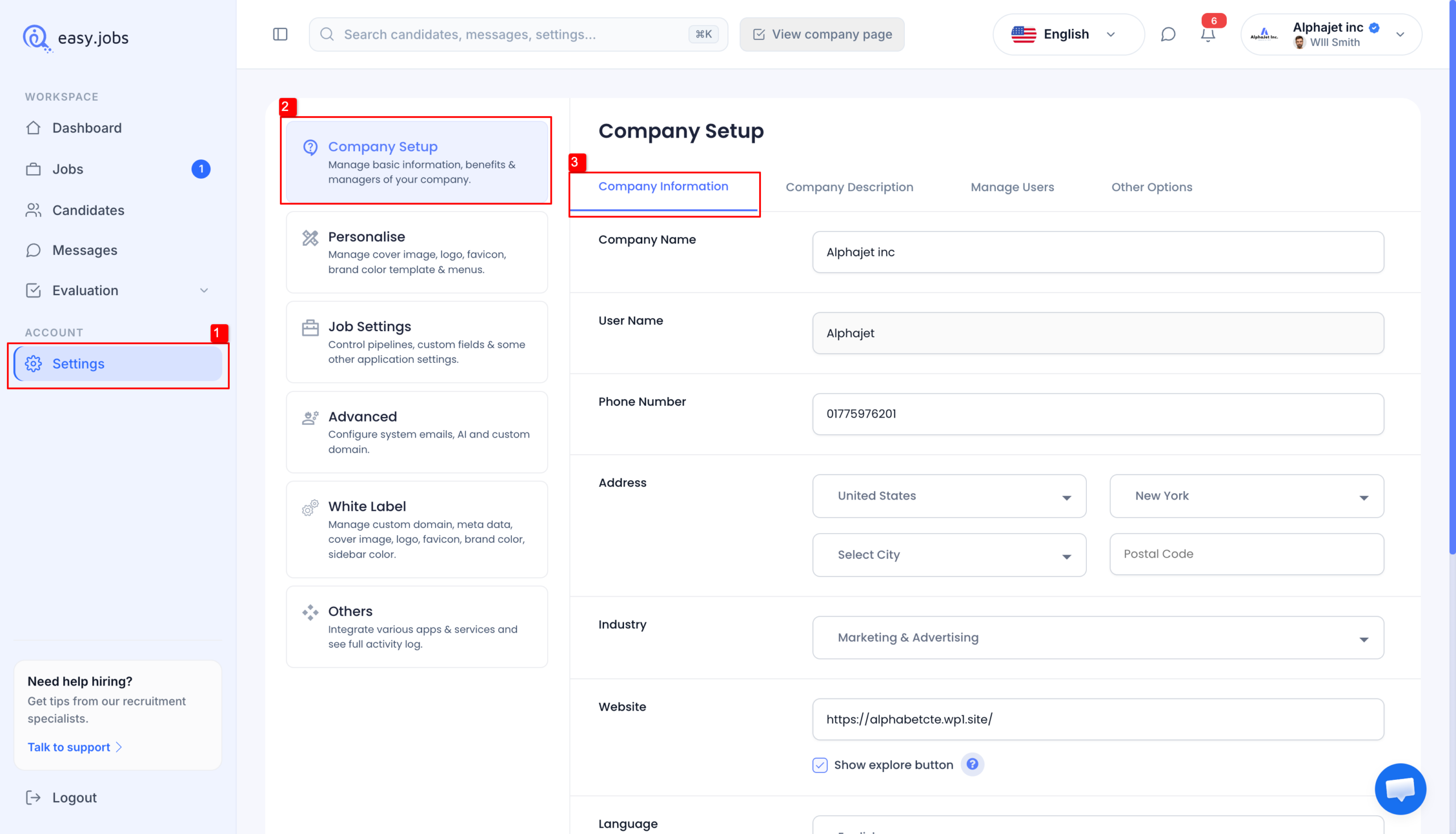Open Candidates in sidebar
This screenshot has height=834, width=1456.
[x=118, y=210]
